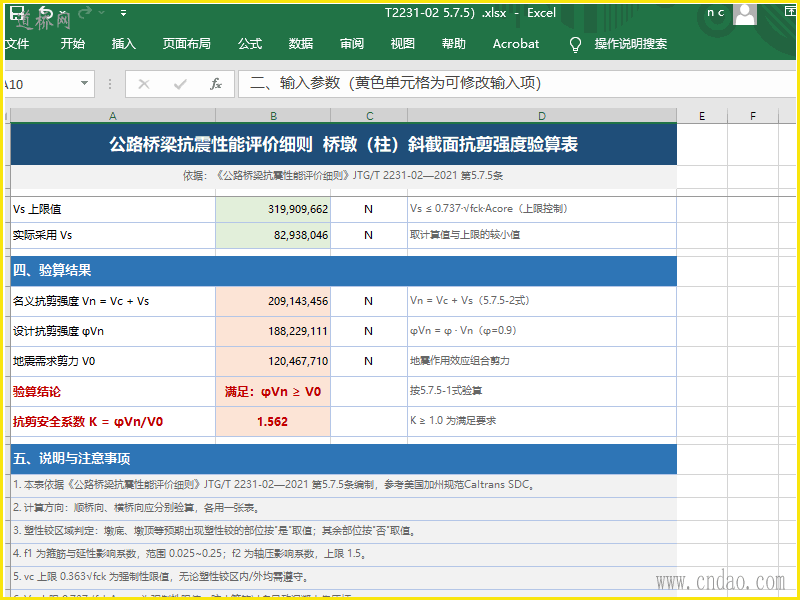Click the value cell 82,938,046
This screenshot has width=800, height=600.
click(273, 235)
